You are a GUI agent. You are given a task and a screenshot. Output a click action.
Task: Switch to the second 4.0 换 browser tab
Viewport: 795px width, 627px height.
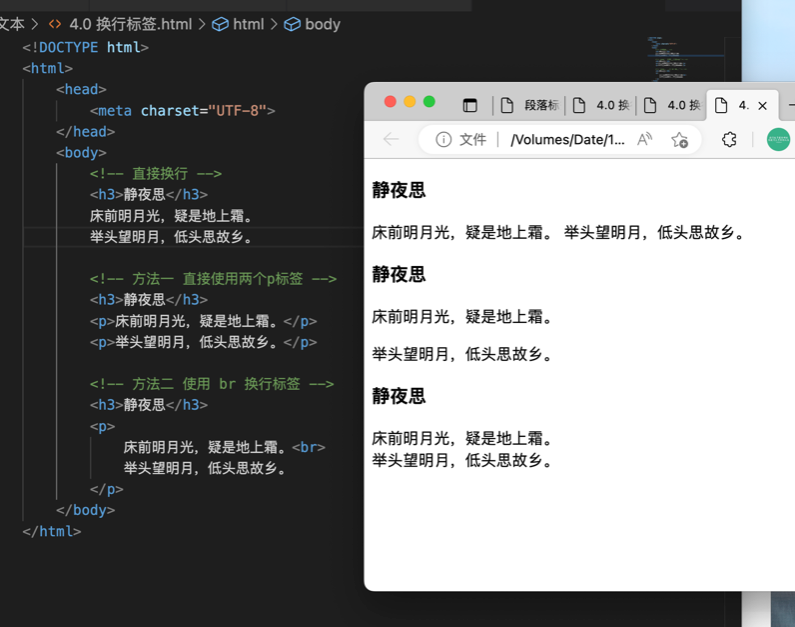673,105
